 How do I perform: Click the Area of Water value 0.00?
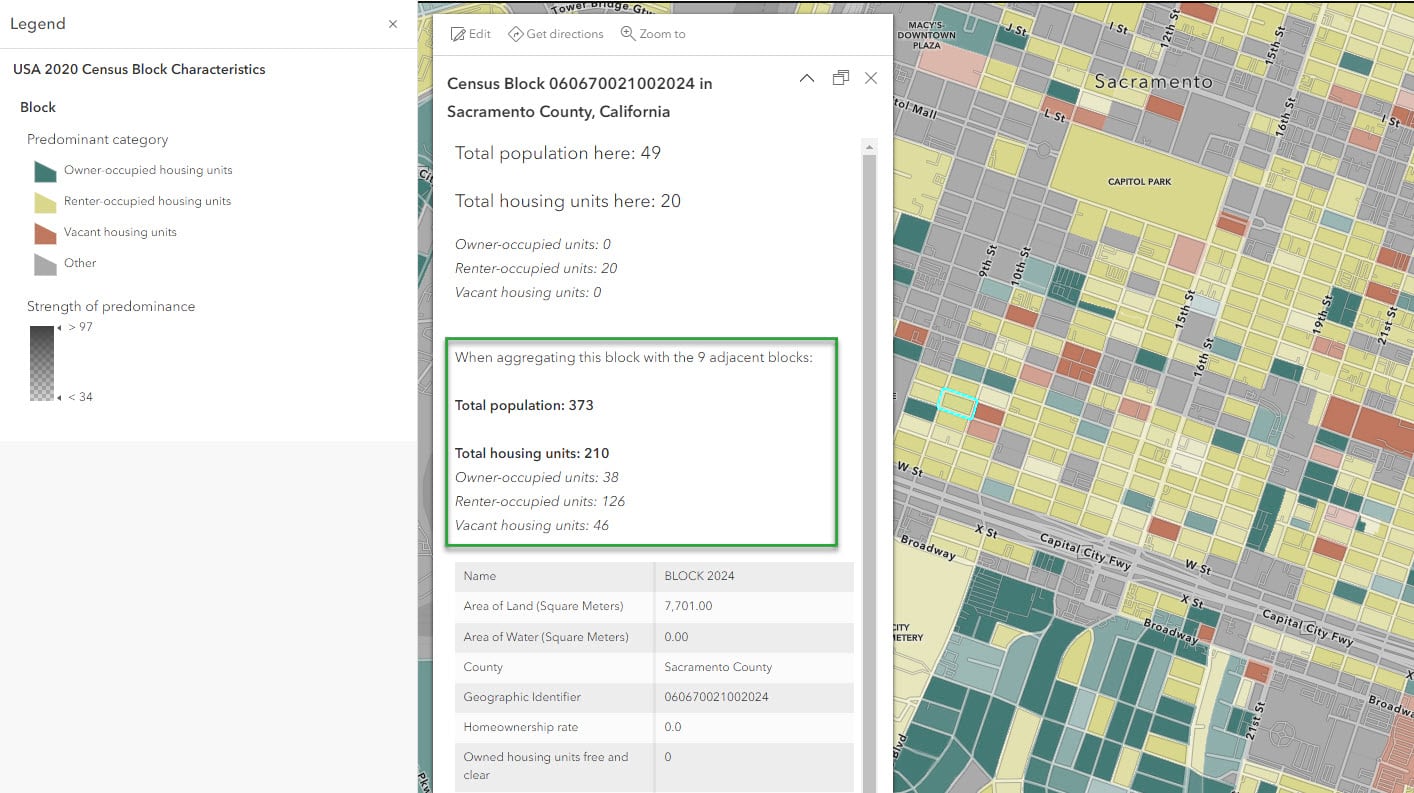click(x=755, y=637)
